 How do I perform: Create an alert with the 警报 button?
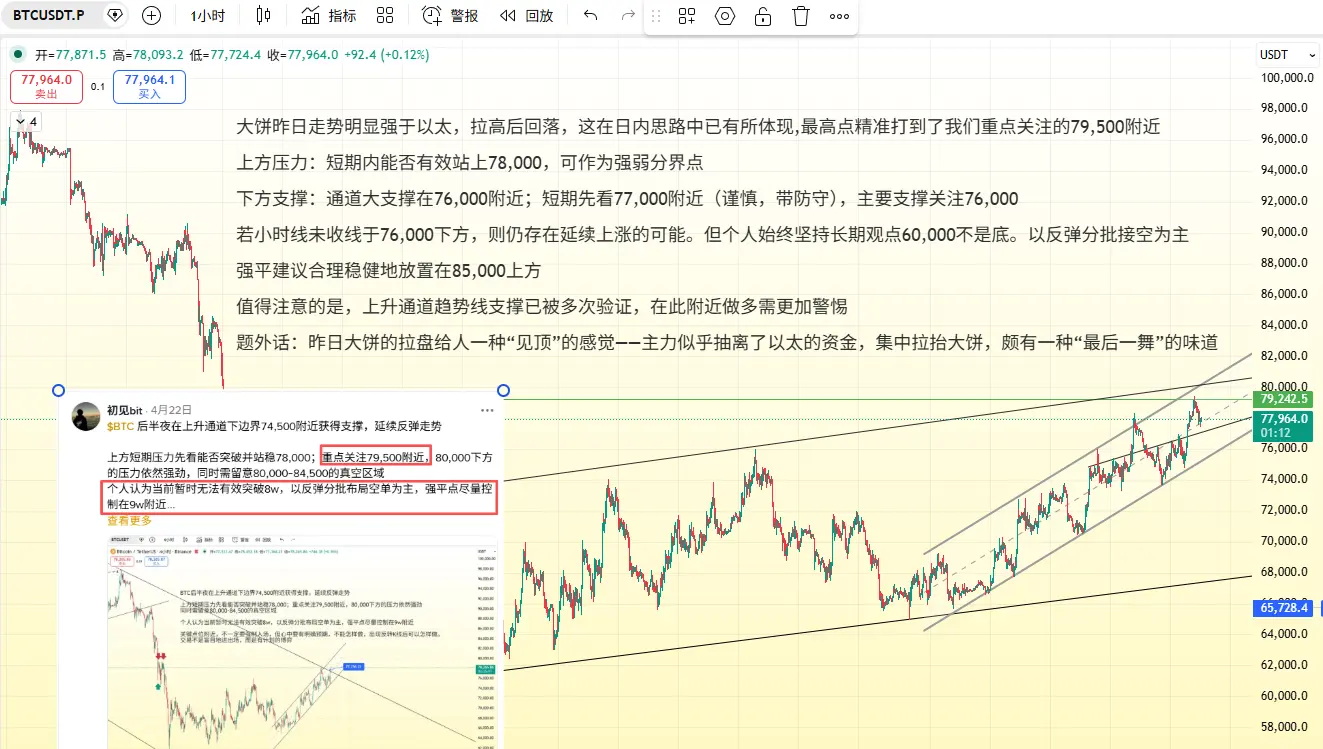click(x=450, y=16)
